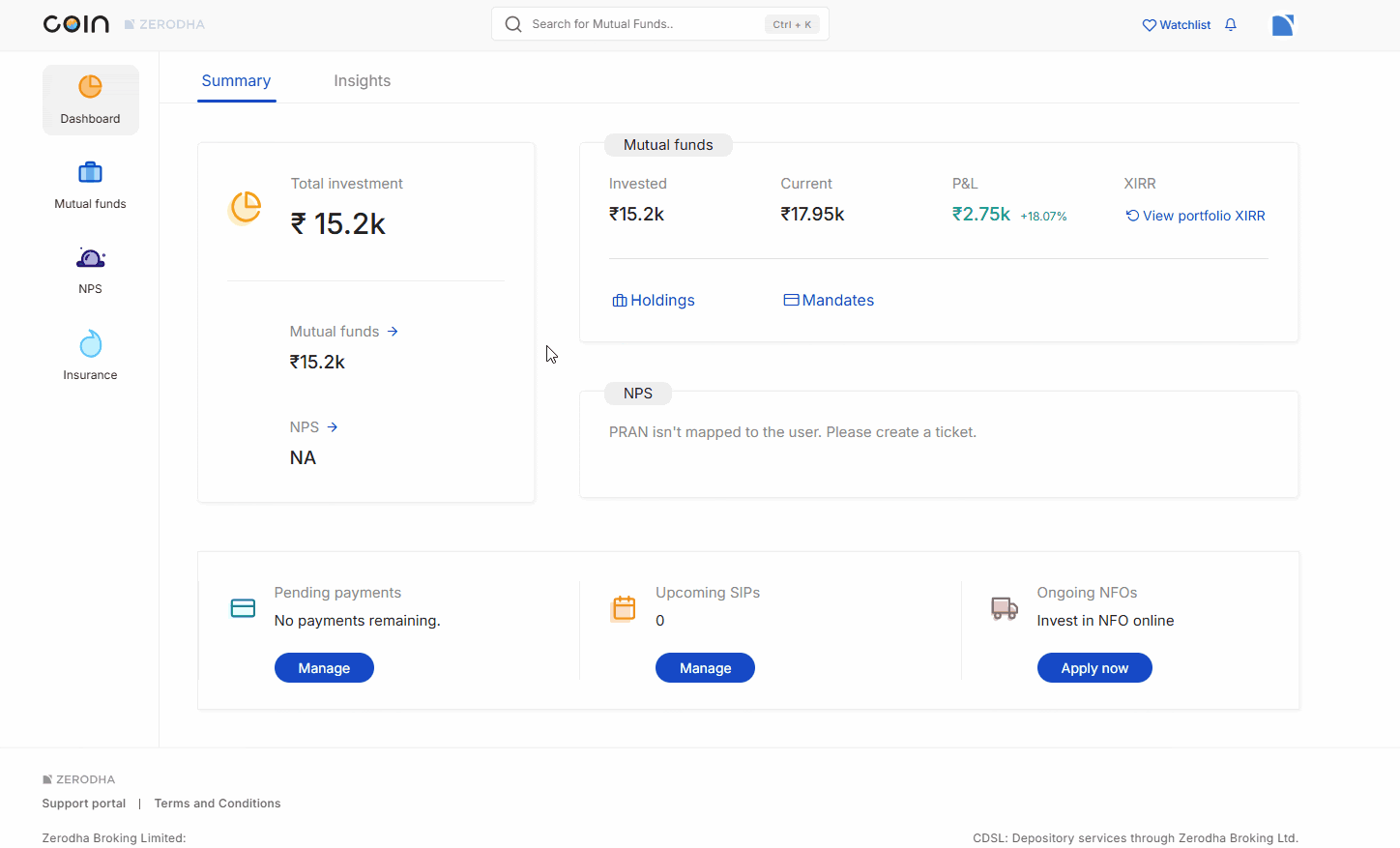Expand Mutual funds arrow in Total investment
The width and height of the screenshot is (1400, 848).
tap(393, 332)
